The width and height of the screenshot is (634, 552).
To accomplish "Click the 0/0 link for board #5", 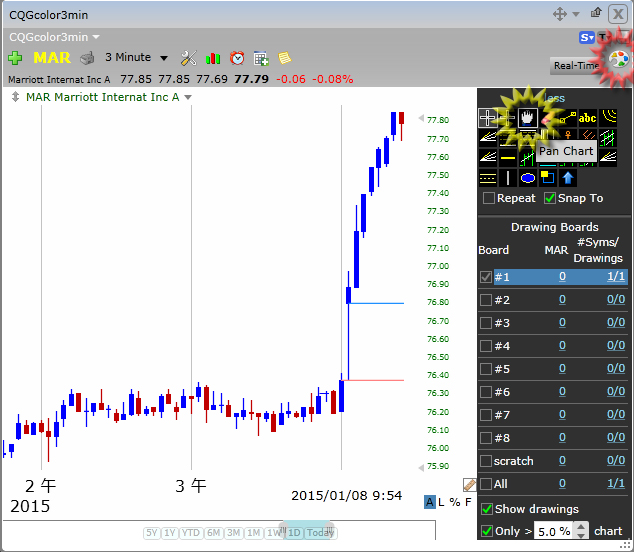I will pyautogui.click(x=616, y=368).
